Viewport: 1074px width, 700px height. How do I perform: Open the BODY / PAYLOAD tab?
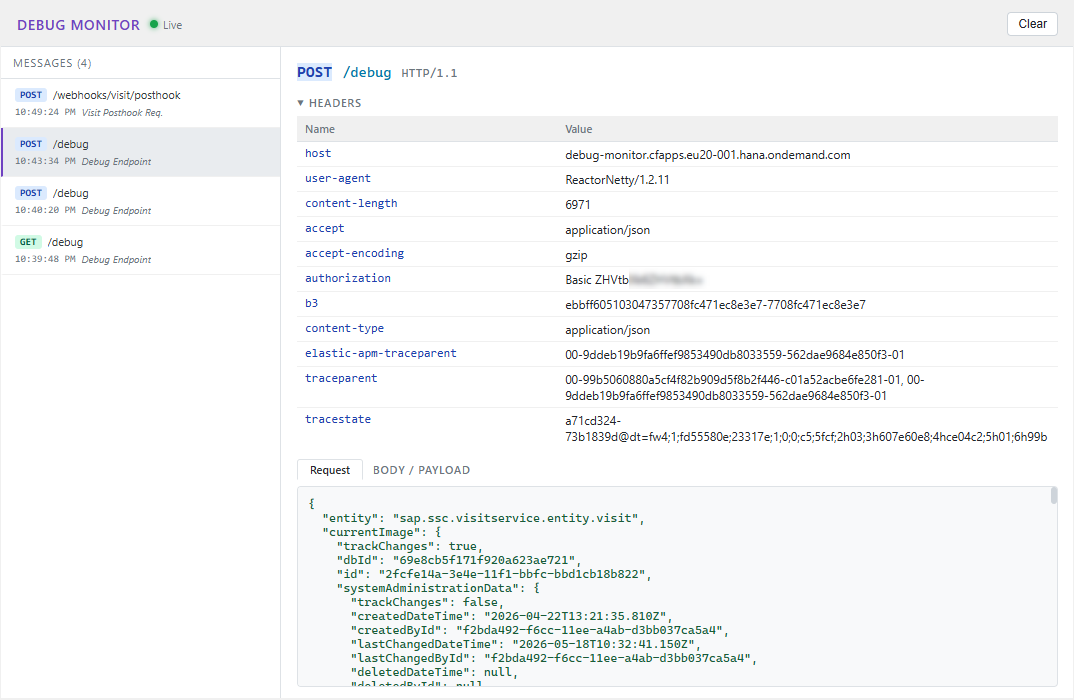coord(421,470)
